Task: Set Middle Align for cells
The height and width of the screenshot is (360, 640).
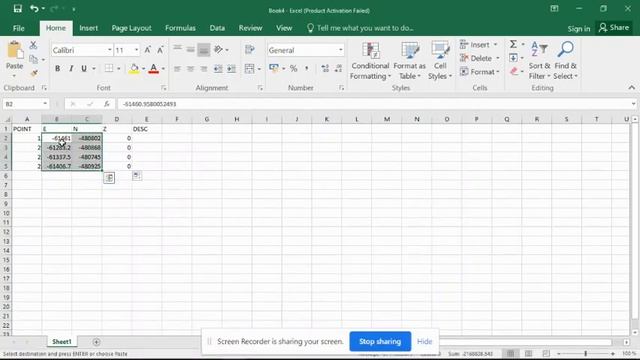Action: [x=190, y=49]
